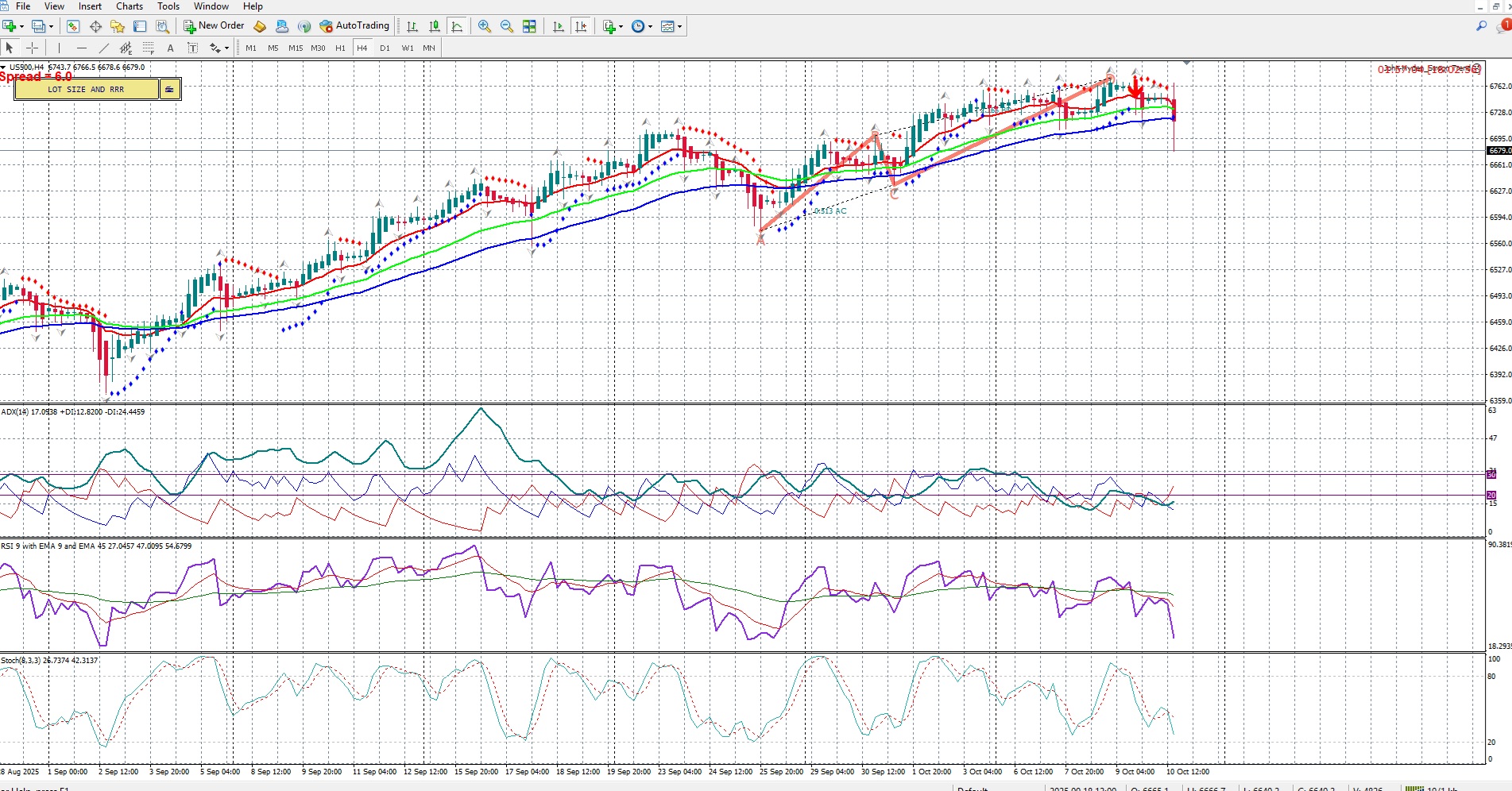
Task: Switch timeframe to D1
Action: [x=385, y=48]
